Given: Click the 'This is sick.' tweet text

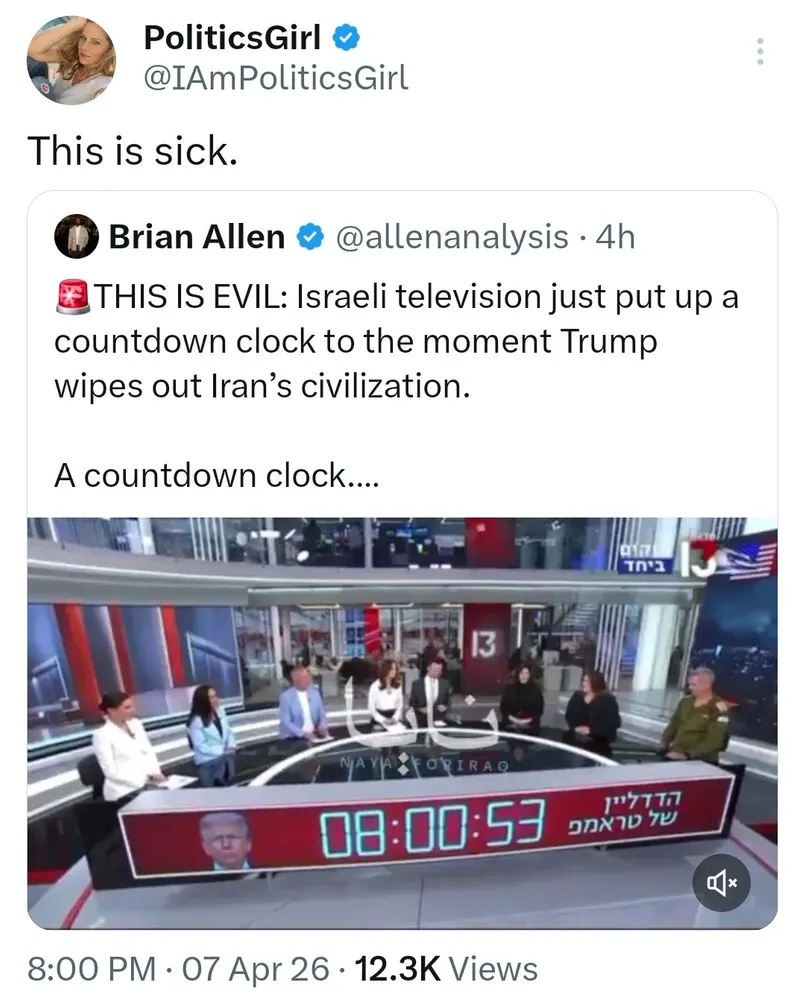Looking at the screenshot, I should pyautogui.click(x=133, y=152).
